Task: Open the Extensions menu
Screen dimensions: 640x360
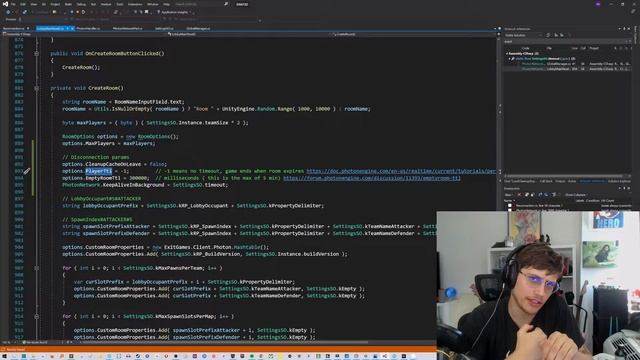Action: tap(135, 4)
